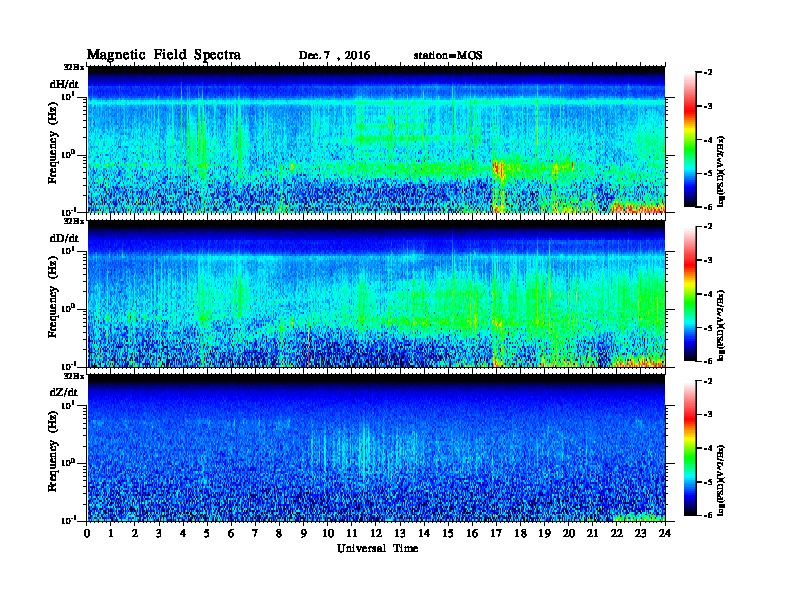
Task: Click hour 5 tick label on time axis
Action: point(207,534)
